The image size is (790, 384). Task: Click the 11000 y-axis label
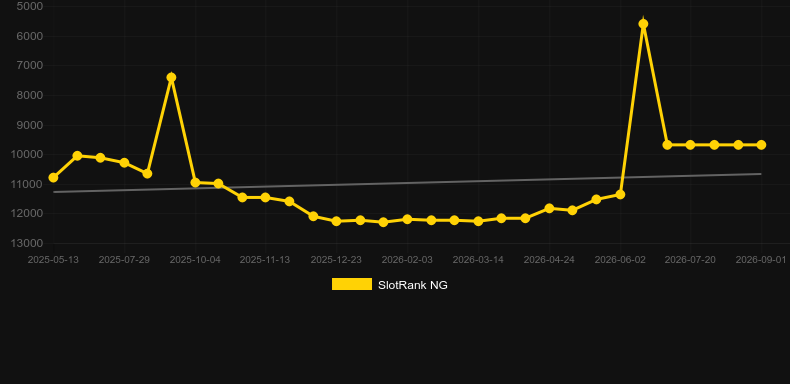(x=27, y=184)
